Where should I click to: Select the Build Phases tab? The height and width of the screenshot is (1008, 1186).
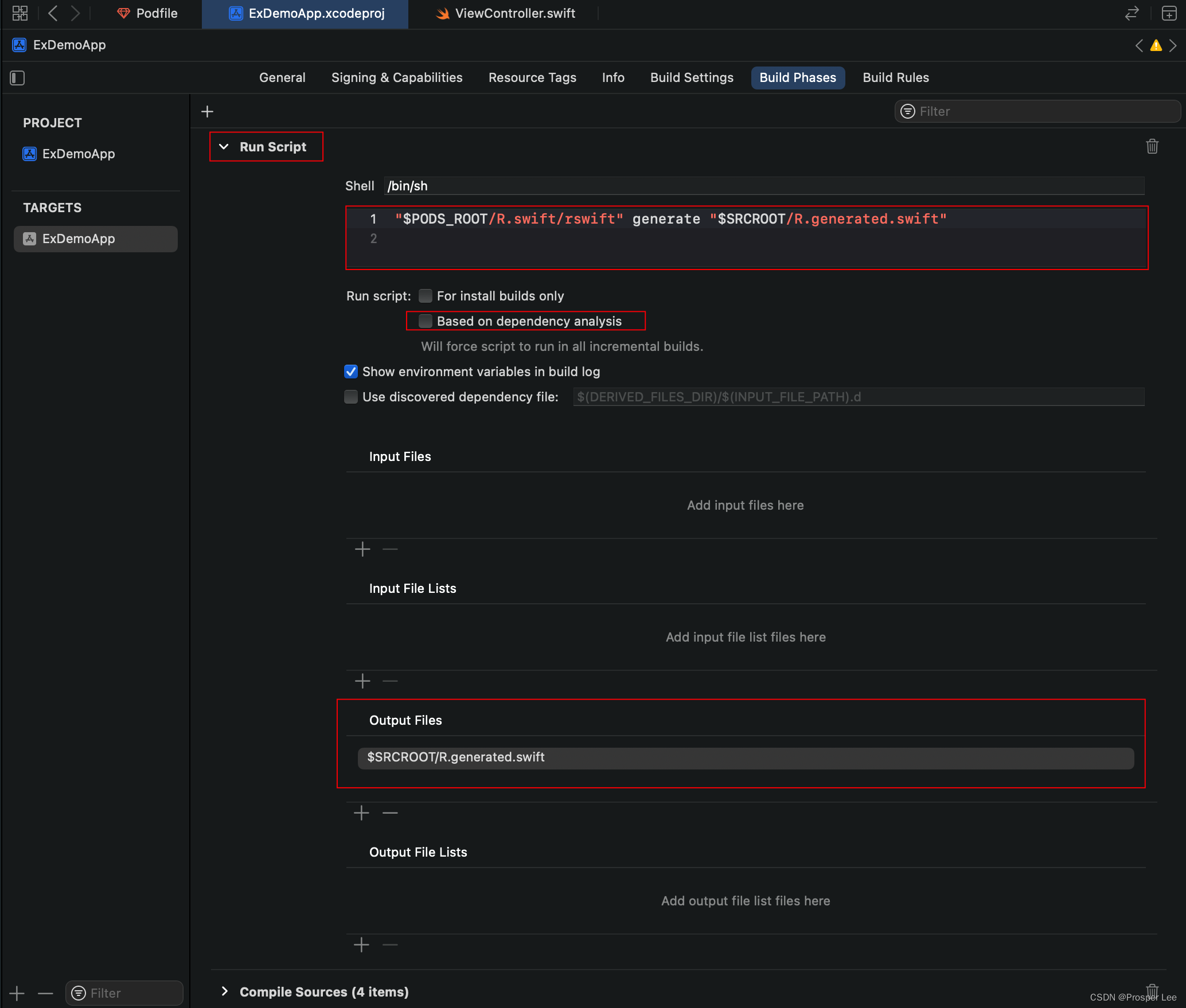798,77
